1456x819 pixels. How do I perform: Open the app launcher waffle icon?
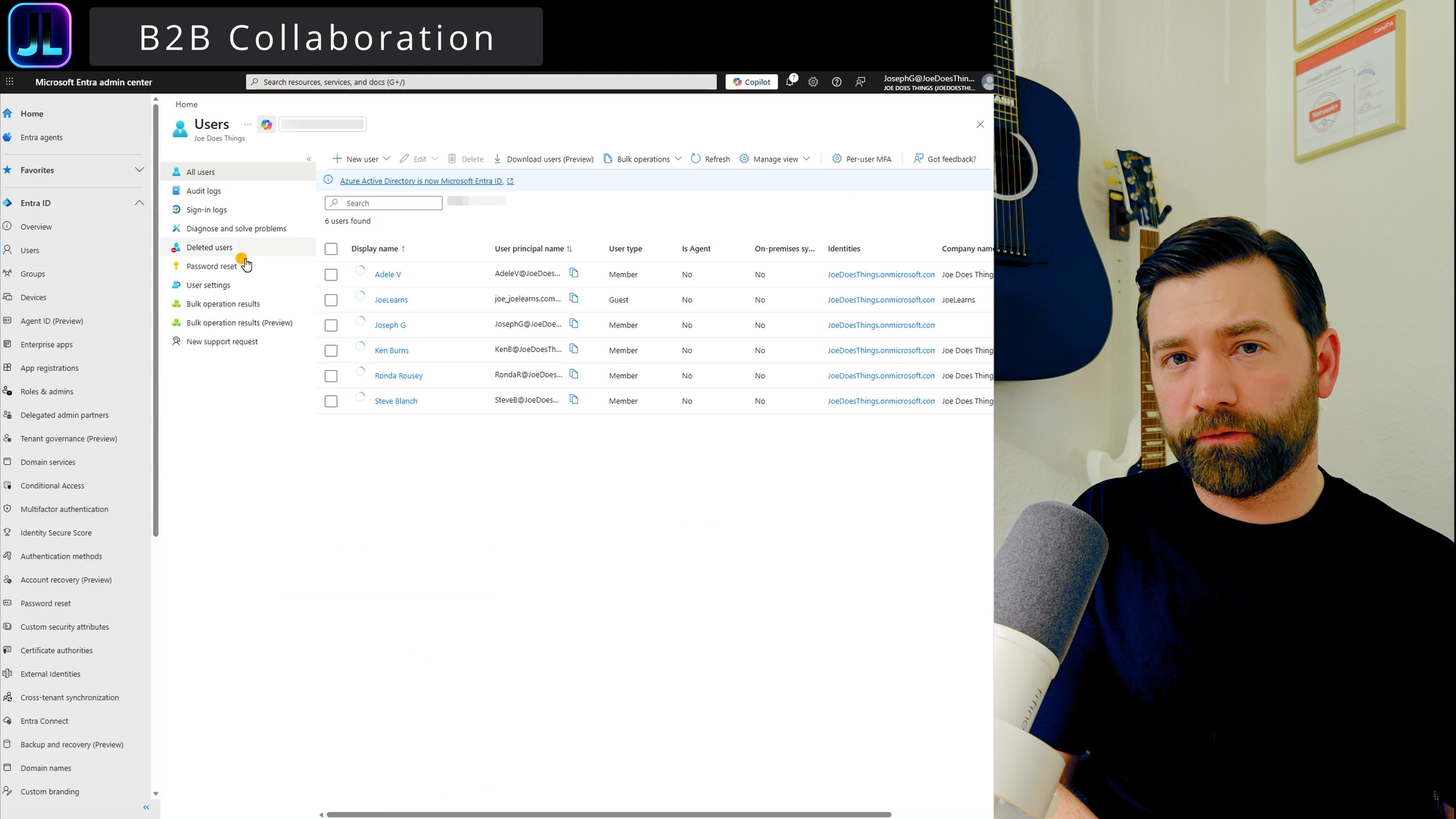pos(10,82)
